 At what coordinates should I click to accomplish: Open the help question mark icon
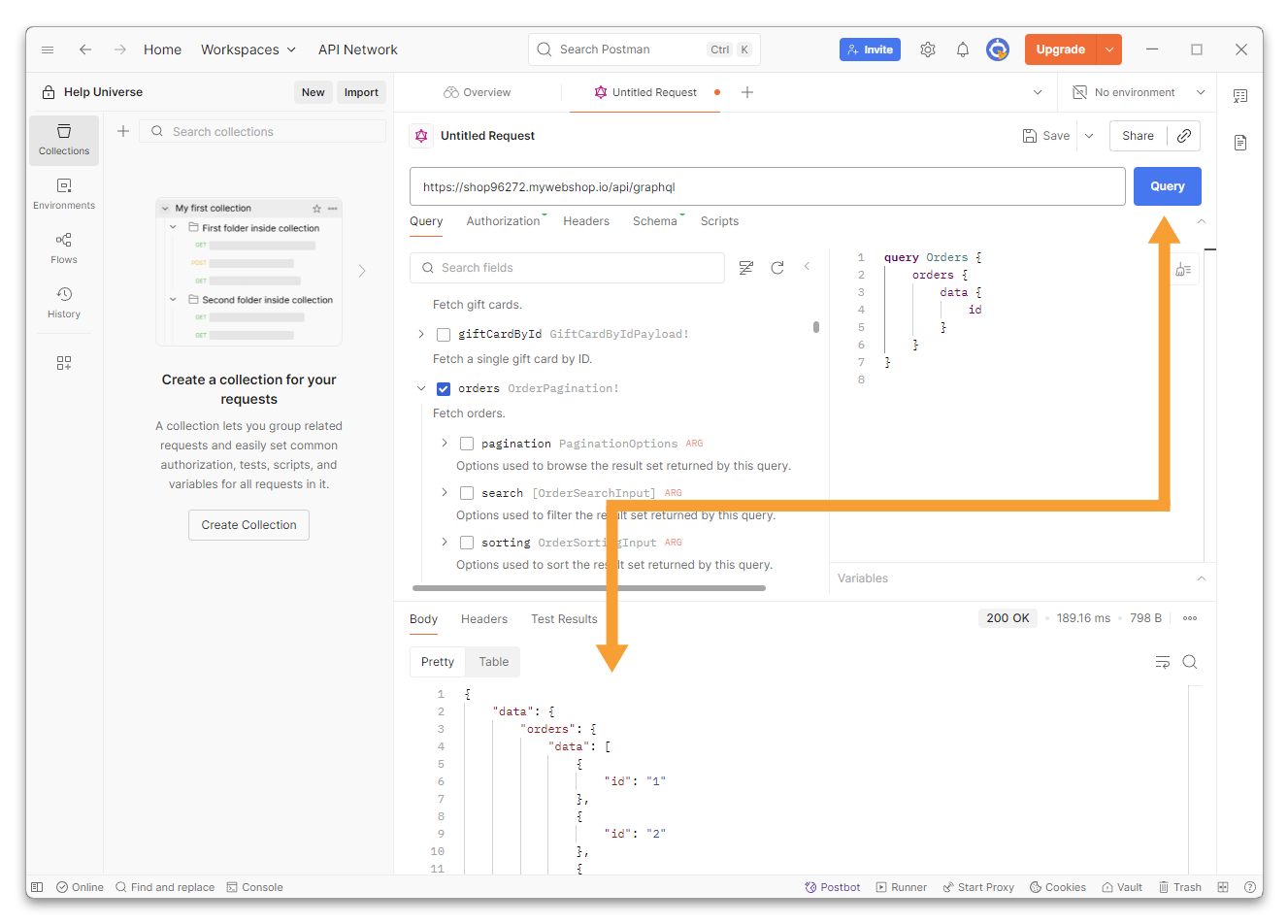pyautogui.click(x=1251, y=887)
